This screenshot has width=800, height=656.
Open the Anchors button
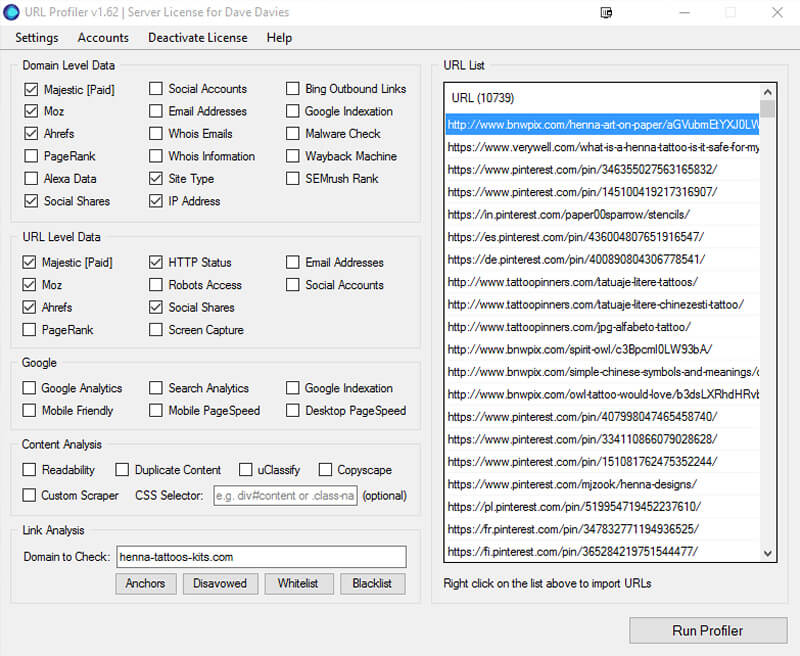(145, 584)
